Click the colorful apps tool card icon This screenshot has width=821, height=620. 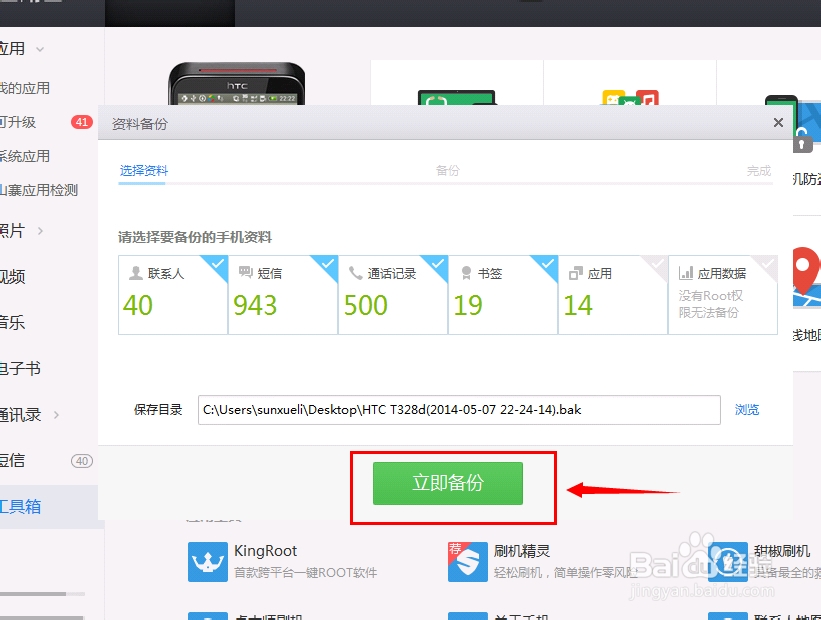pyautogui.click(x=630, y=97)
